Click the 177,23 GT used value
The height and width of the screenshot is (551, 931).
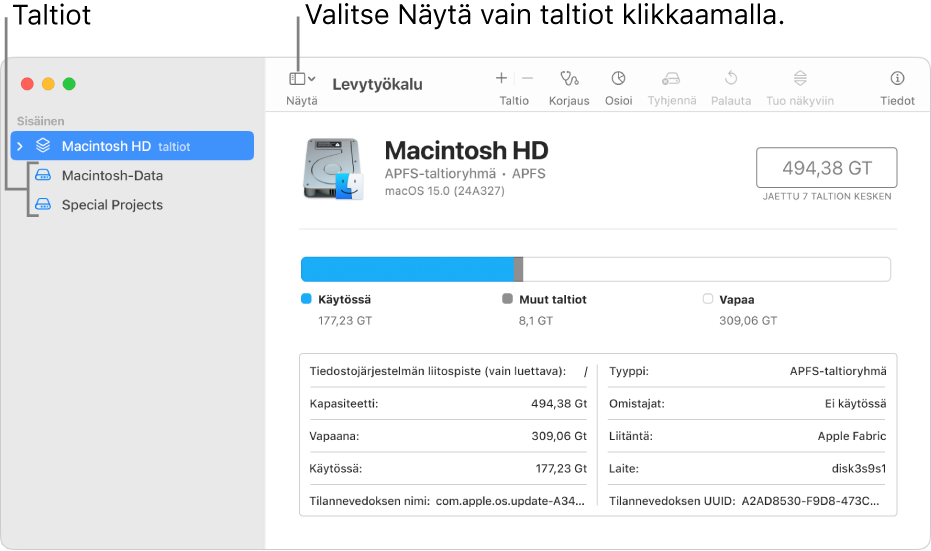[x=345, y=321]
